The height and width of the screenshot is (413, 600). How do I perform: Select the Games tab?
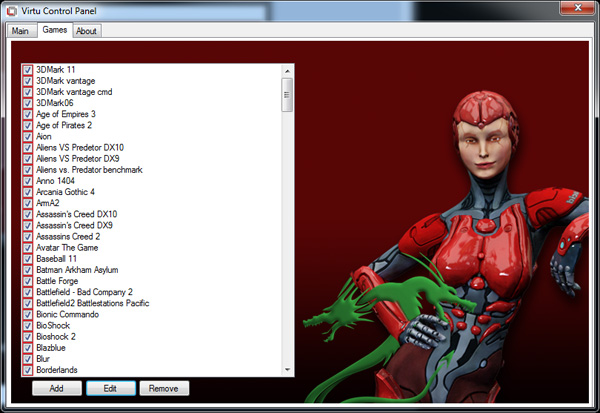point(55,30)
